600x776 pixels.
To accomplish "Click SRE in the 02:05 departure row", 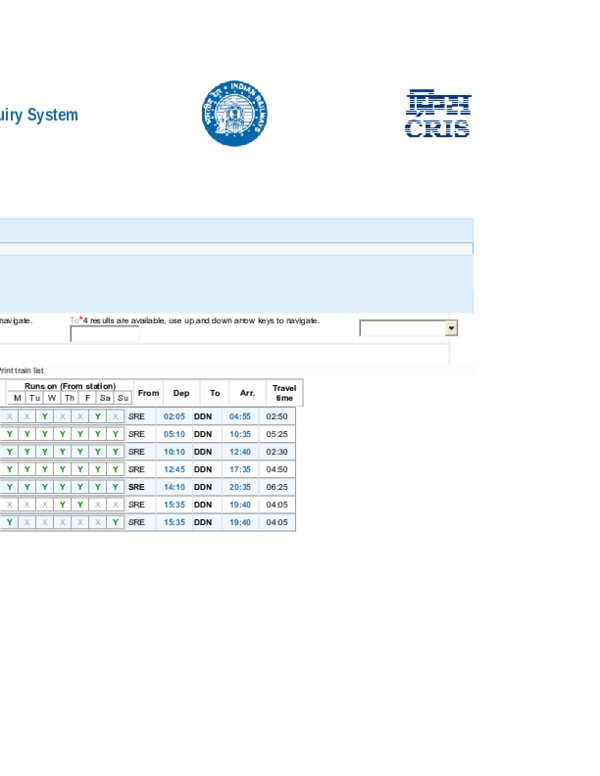I will (x=137, y=417).
